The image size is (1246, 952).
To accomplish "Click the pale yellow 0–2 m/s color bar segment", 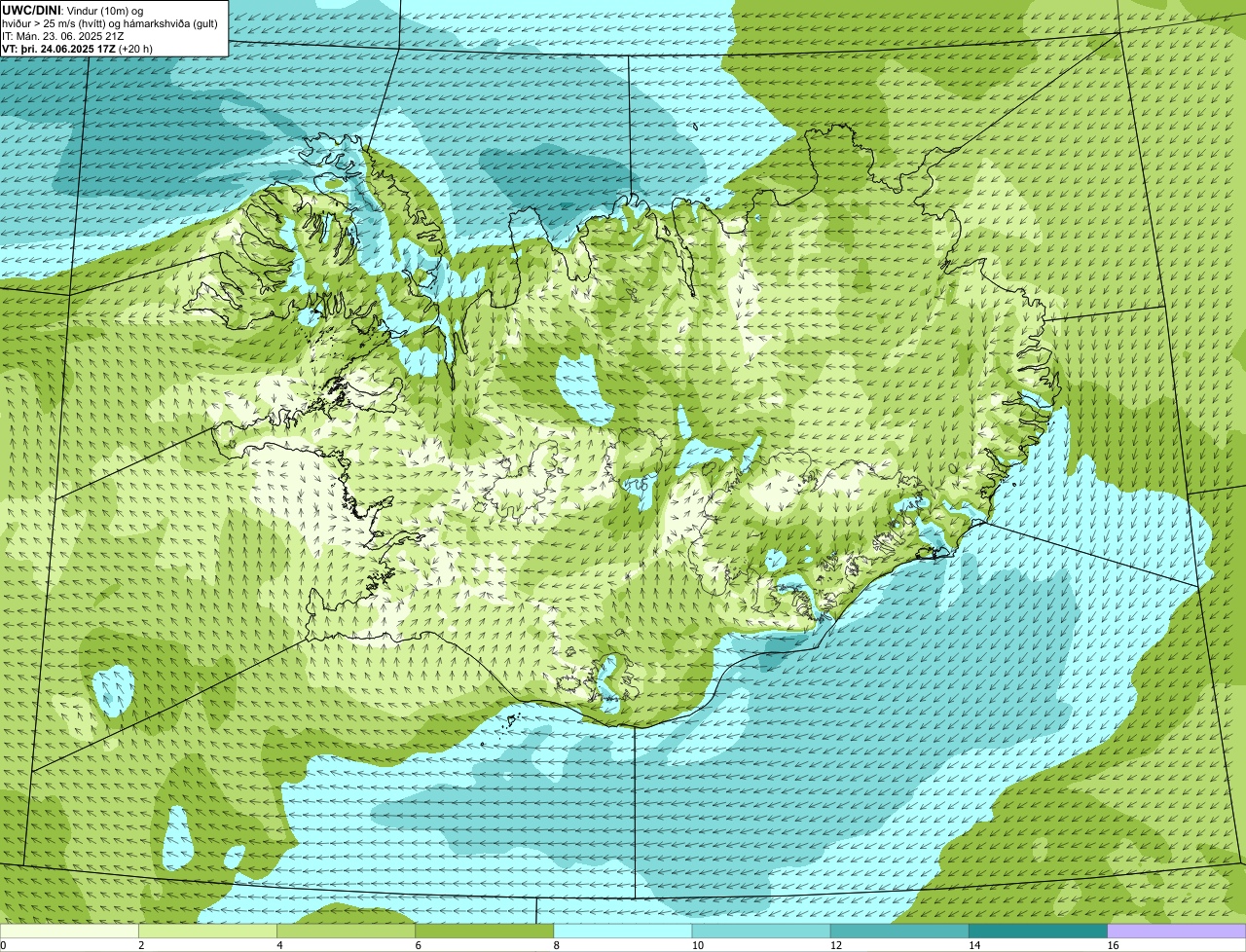I will click(x=69, y=932).
